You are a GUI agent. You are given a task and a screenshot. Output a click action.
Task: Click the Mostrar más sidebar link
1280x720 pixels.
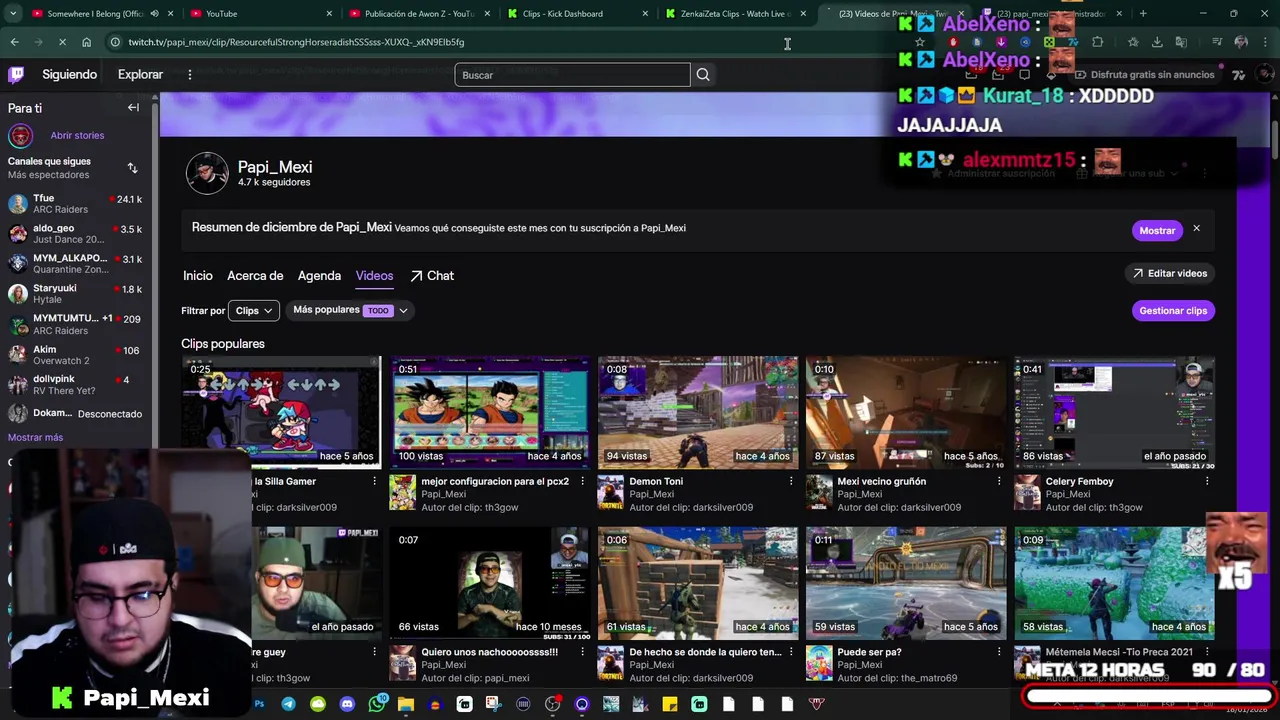[x=35, y=438]
